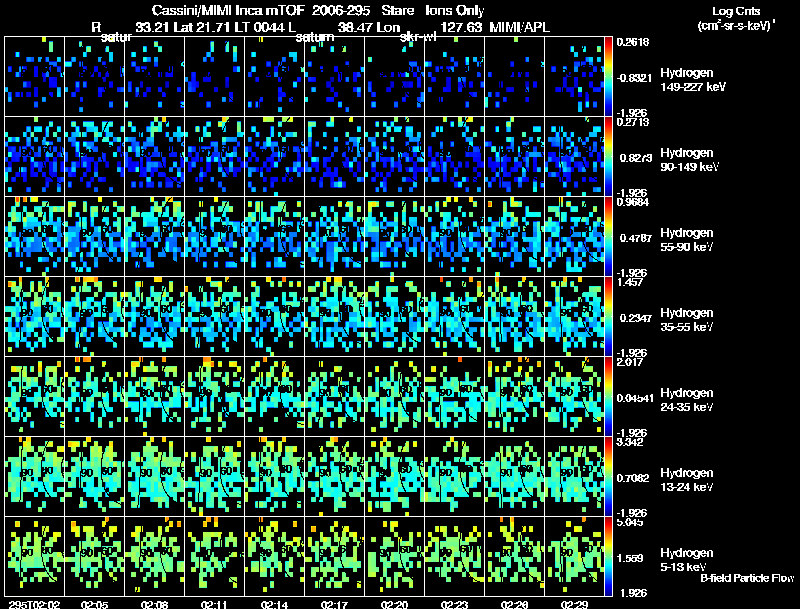
Task: Select the 24-35 keV panel at 02:02
Action: [x=35, y=396]
